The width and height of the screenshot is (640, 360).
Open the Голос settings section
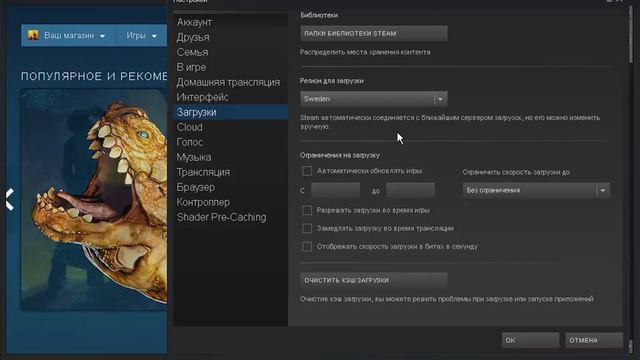(230, 142)
